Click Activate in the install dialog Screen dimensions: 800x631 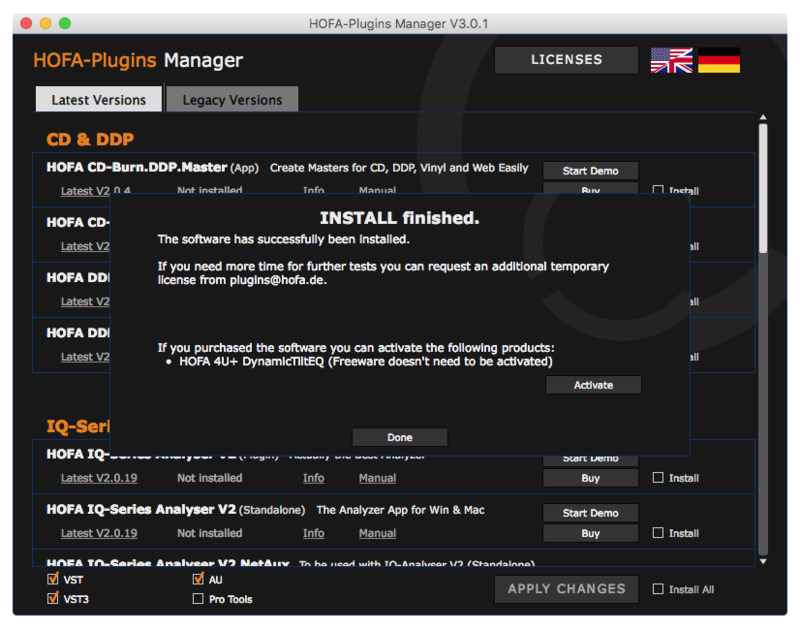(x=593, y=385)
